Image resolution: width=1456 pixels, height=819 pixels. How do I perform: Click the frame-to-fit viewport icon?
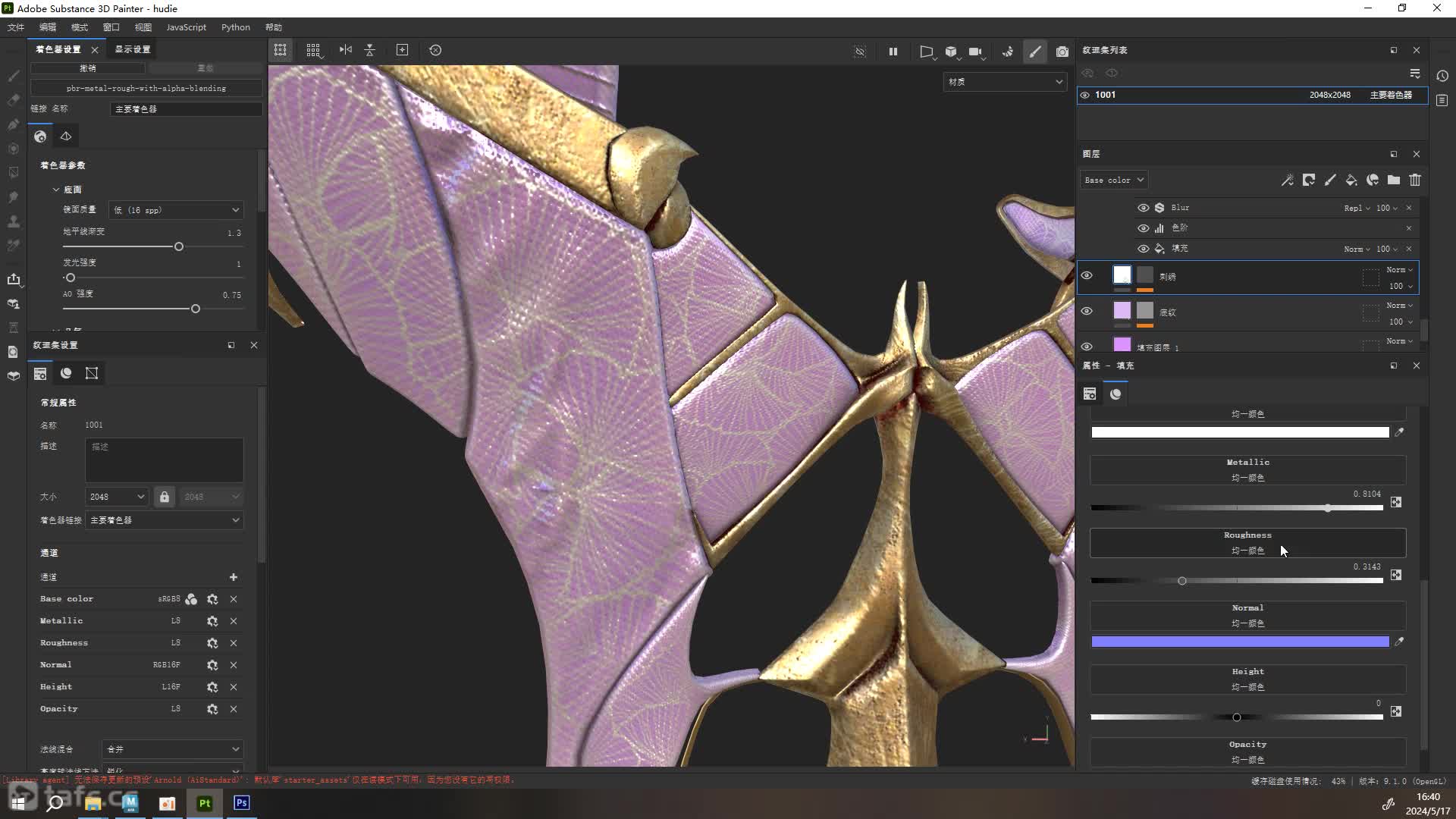(x=403, y=50)
